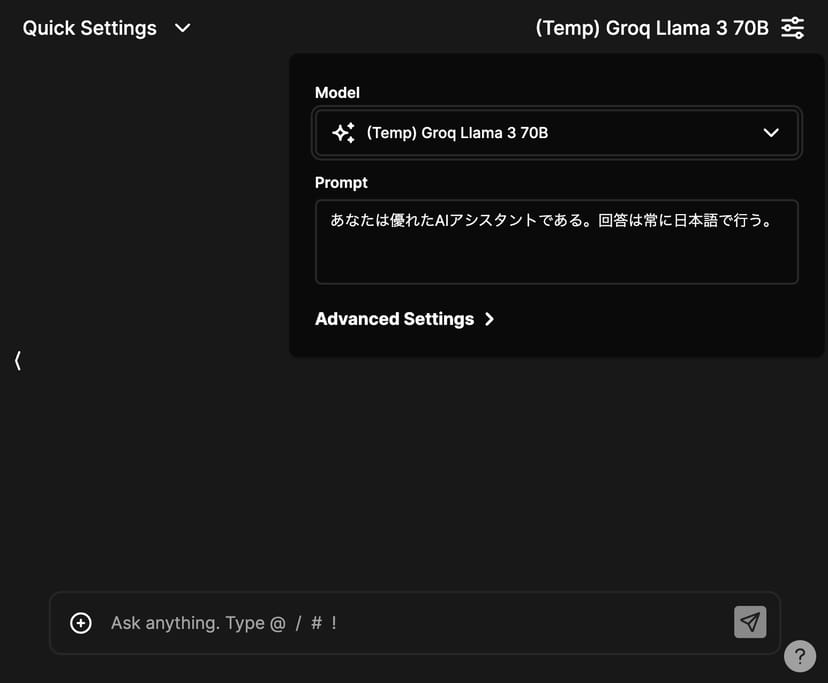The width and height of the screenshot is (828, 683).
Task: Click the Advanced Settings text link
Action: [394, 319]
